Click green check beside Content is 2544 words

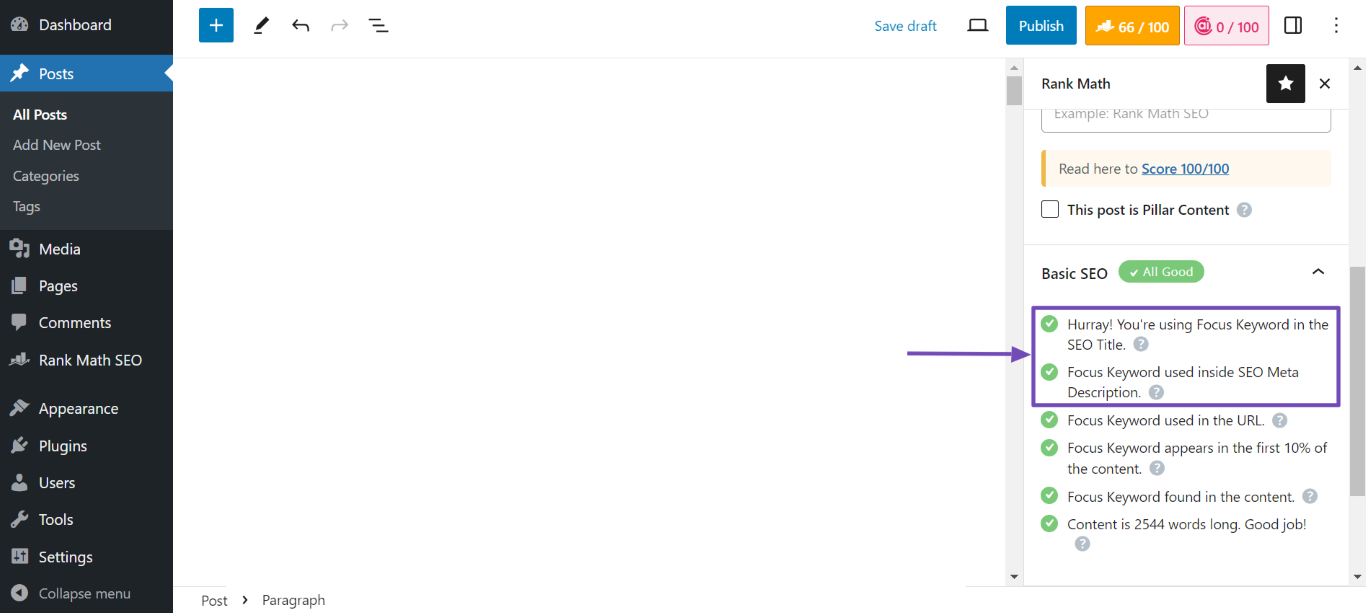pyautogui.click(x=1049, y=523)
